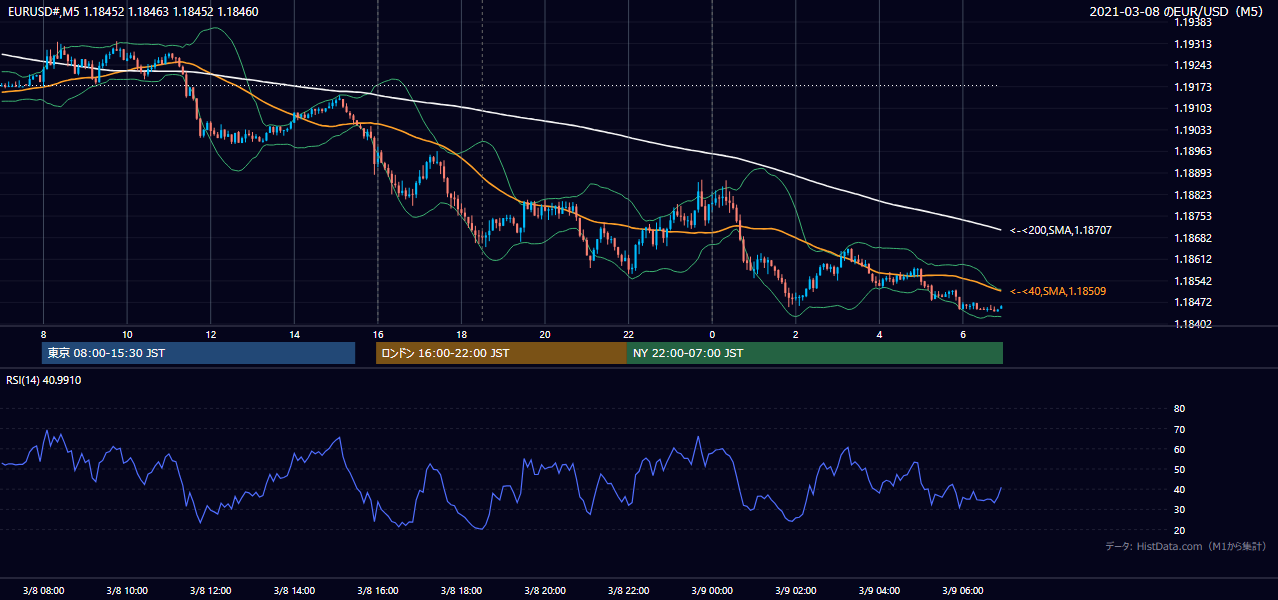
Task: Click price level 1.18472 on the axis
Action: 1193,302
